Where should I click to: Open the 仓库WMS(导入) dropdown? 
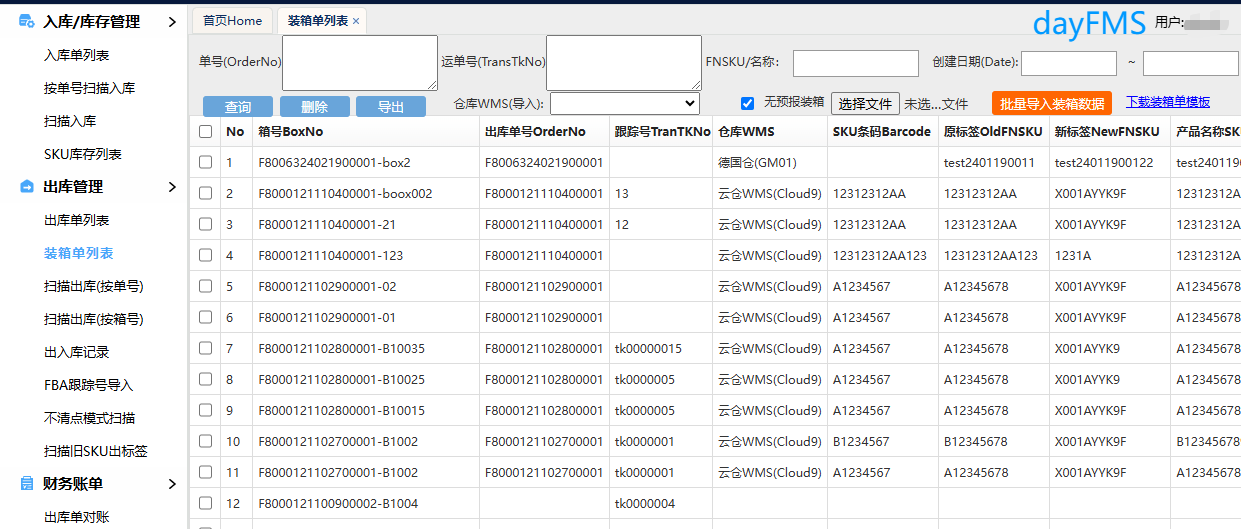coord(625,103)
